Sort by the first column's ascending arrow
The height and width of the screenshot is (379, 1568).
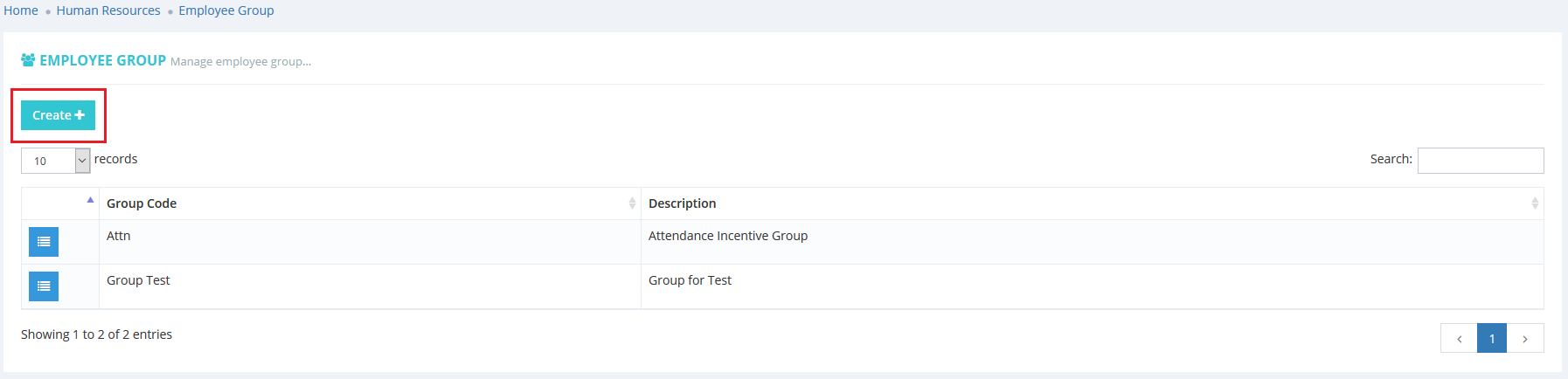[x=90, y=201]
